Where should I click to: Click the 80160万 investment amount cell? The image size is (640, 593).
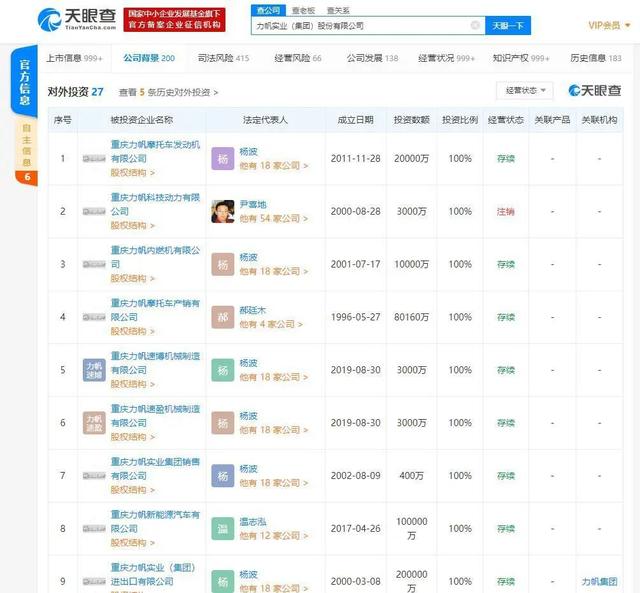pyautogui.click(x=411, y=317)
